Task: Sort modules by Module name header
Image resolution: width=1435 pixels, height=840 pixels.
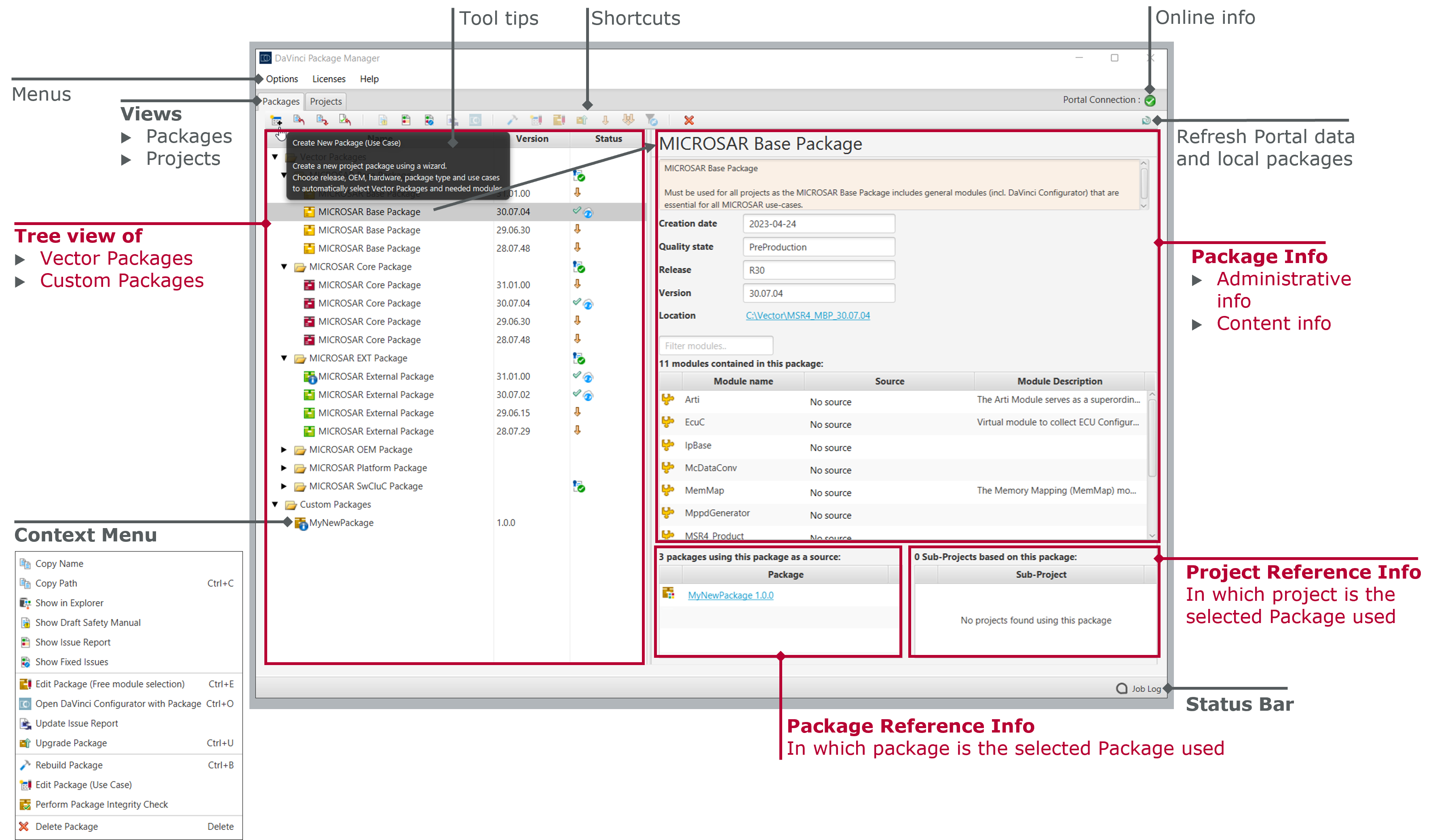Action: (743, 381)
